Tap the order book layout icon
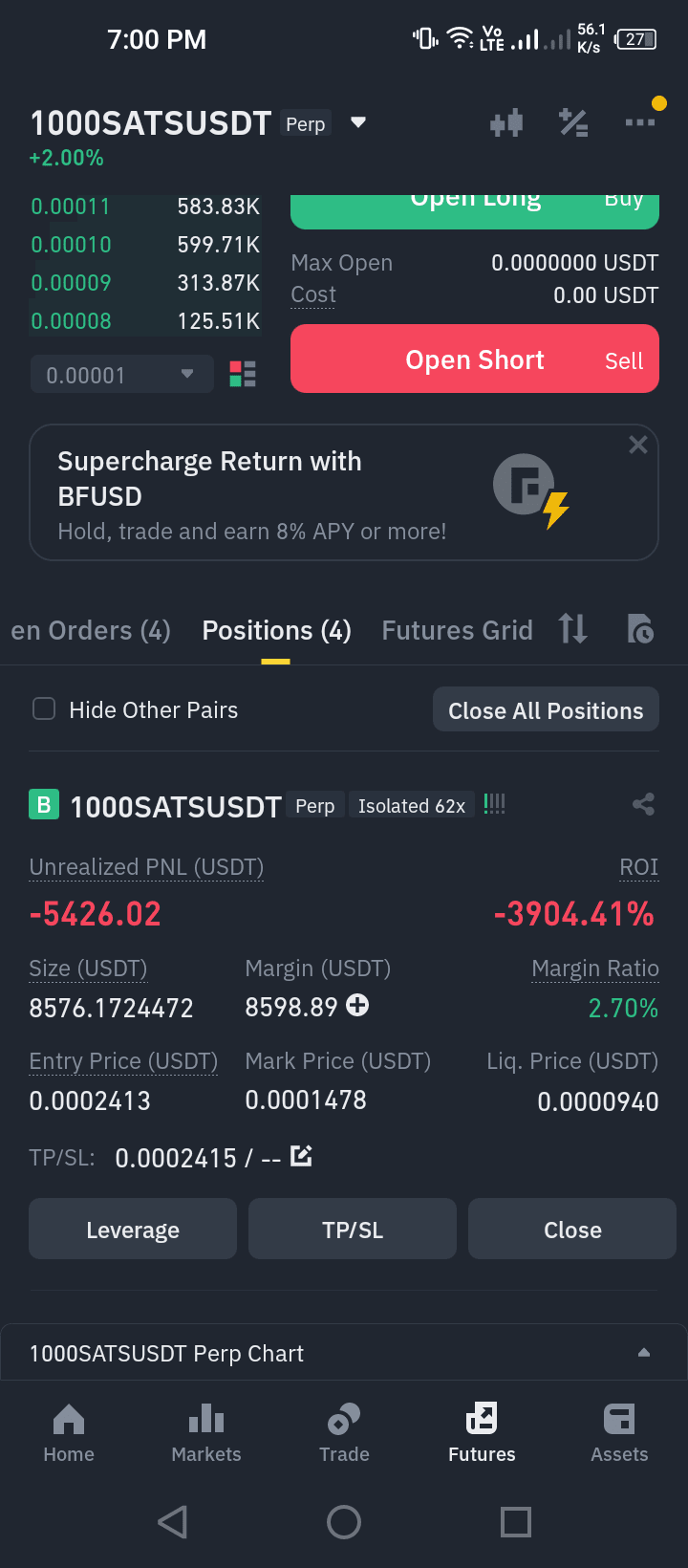This screenshot has width=688, height=1568. pos(243,374)
